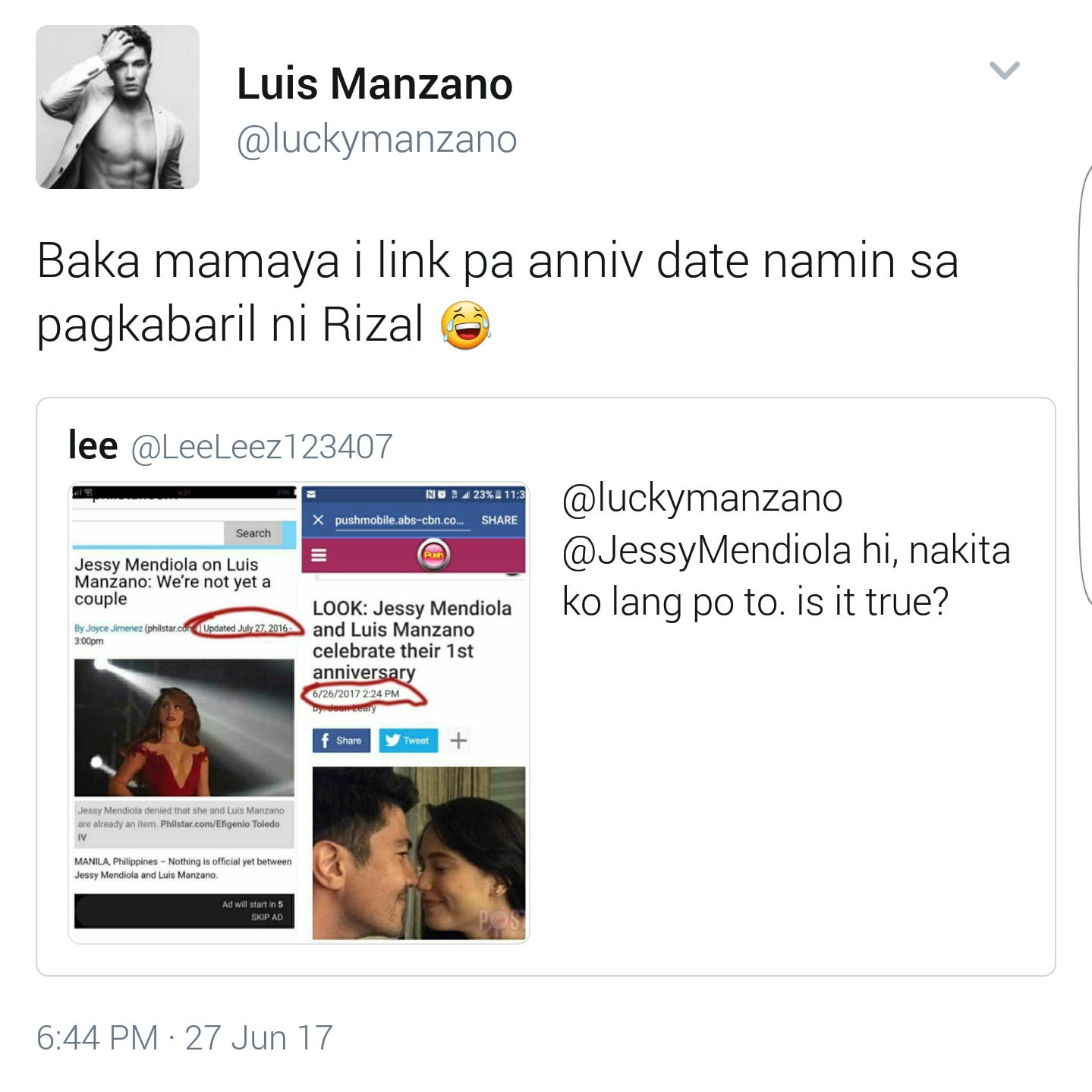This screenshot has height=1092, width=1092.
Task: Click the Facebook Share button in screenshot
Action: 341,740
